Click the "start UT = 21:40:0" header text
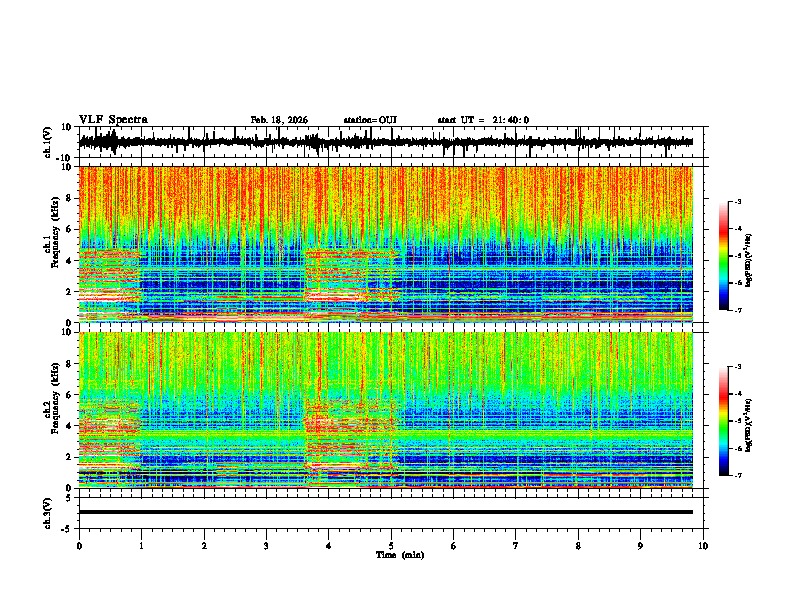 483,120
